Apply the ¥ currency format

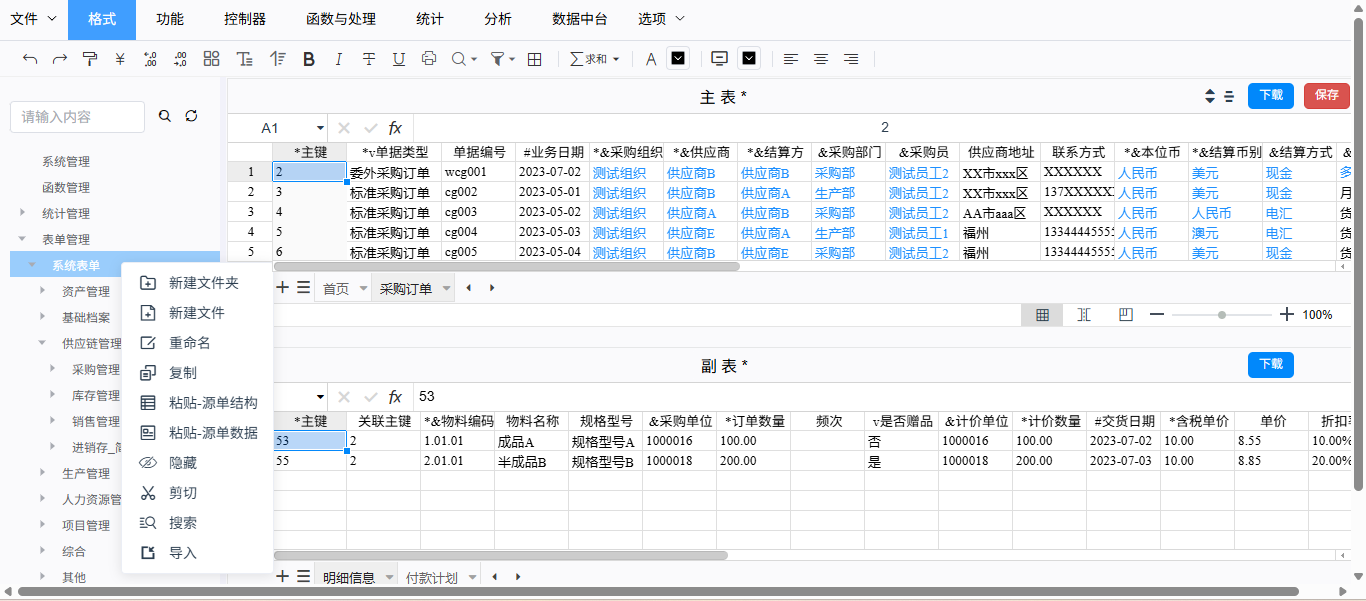click(120, 59)
